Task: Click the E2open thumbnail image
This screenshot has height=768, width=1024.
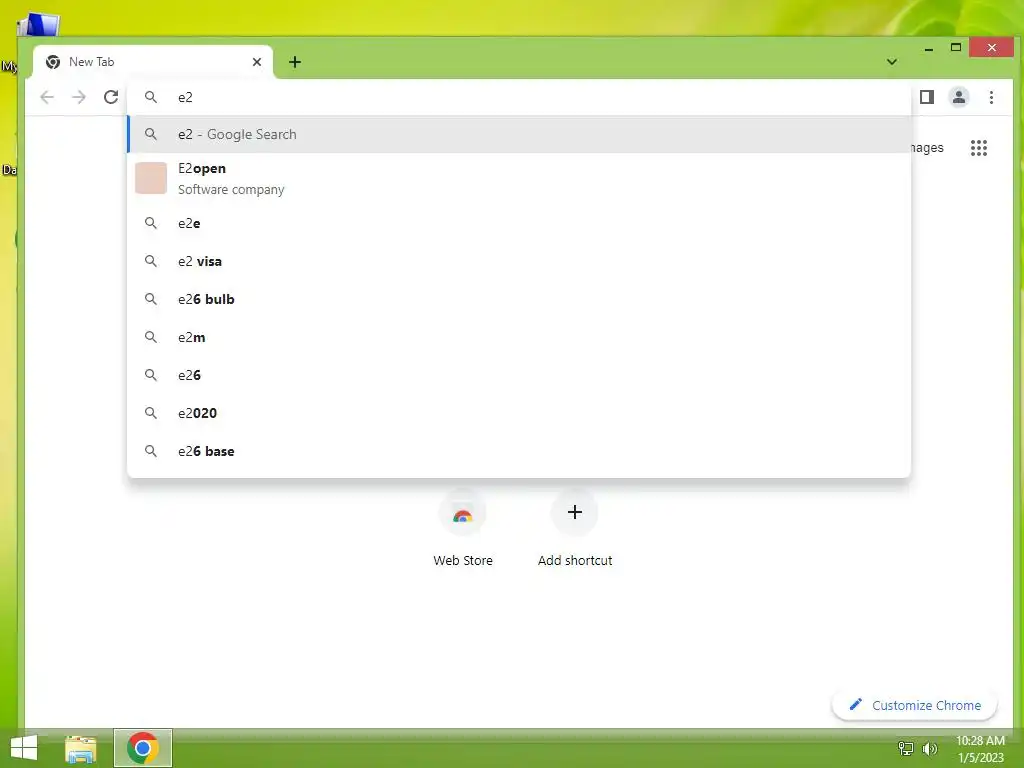Action: [151, 178]
